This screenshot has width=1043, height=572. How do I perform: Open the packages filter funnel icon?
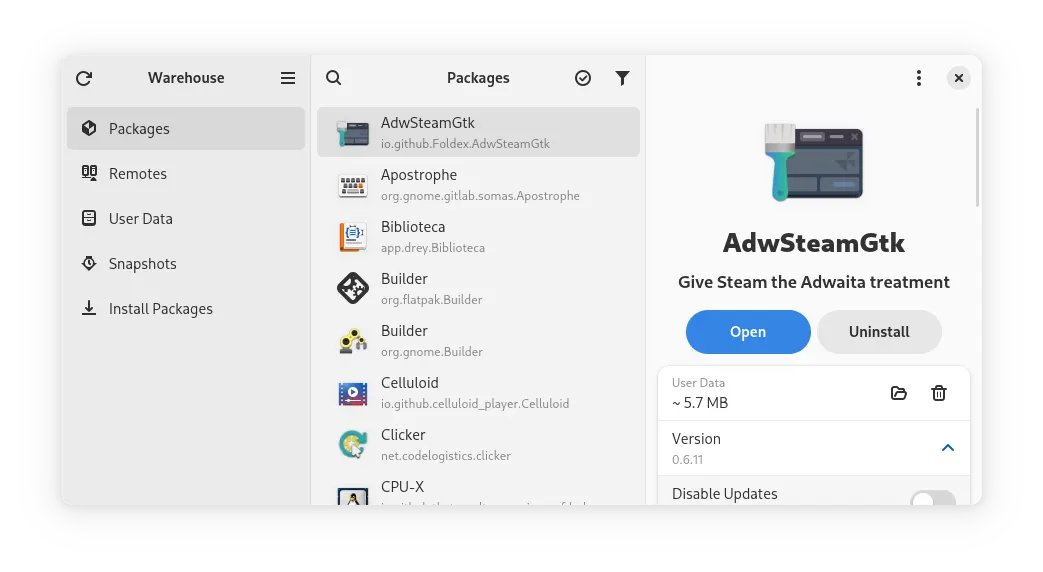(622, 78)
